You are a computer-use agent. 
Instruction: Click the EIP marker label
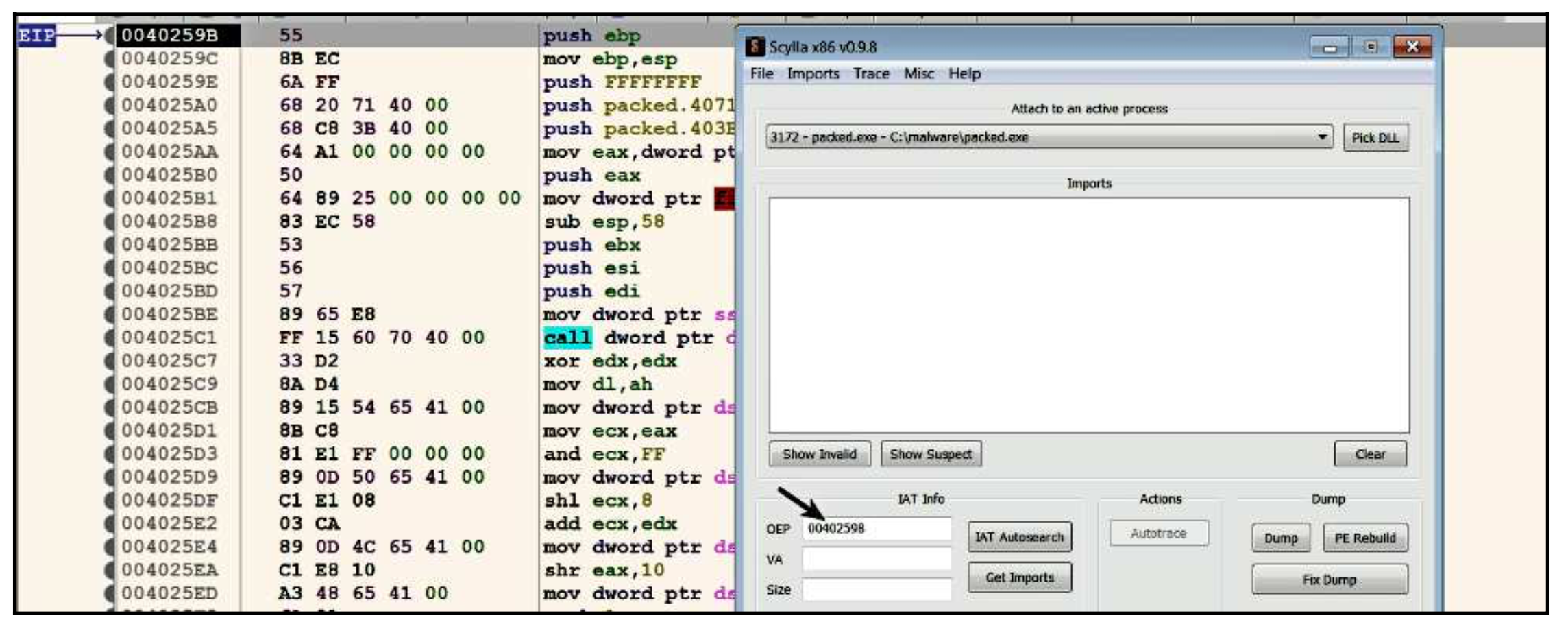[36, 35]
